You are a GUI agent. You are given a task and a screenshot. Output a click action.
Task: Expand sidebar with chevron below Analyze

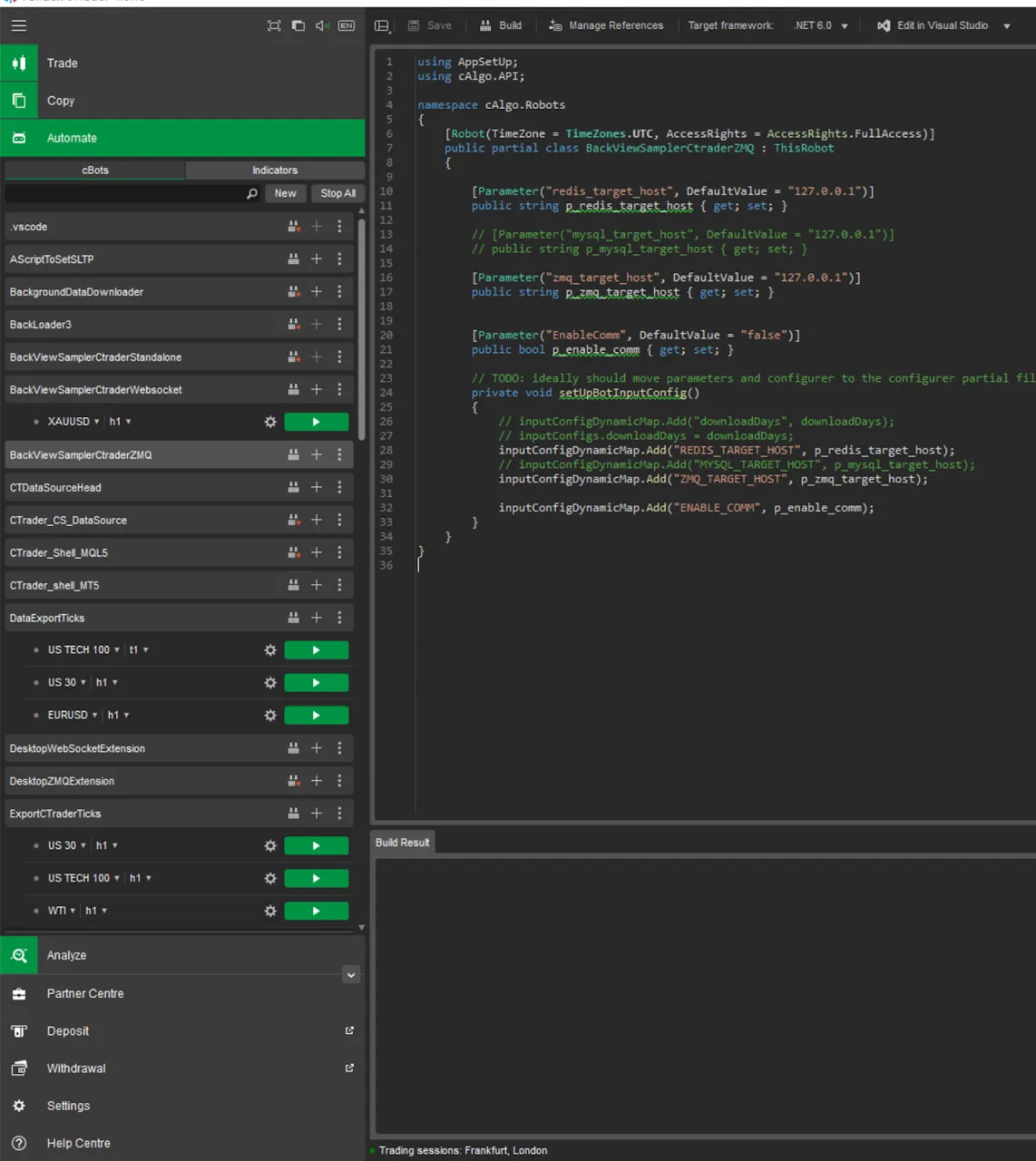[x=351, y=975]
